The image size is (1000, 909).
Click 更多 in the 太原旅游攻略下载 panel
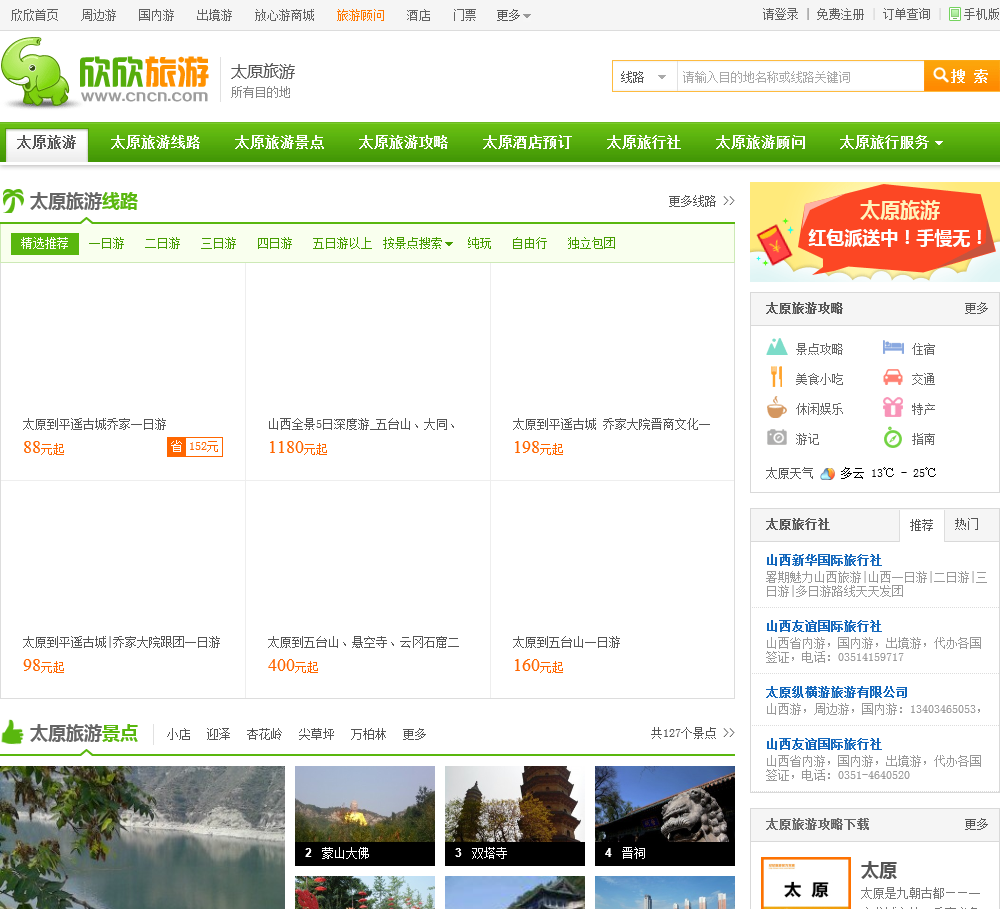click(x=976, y=825)
